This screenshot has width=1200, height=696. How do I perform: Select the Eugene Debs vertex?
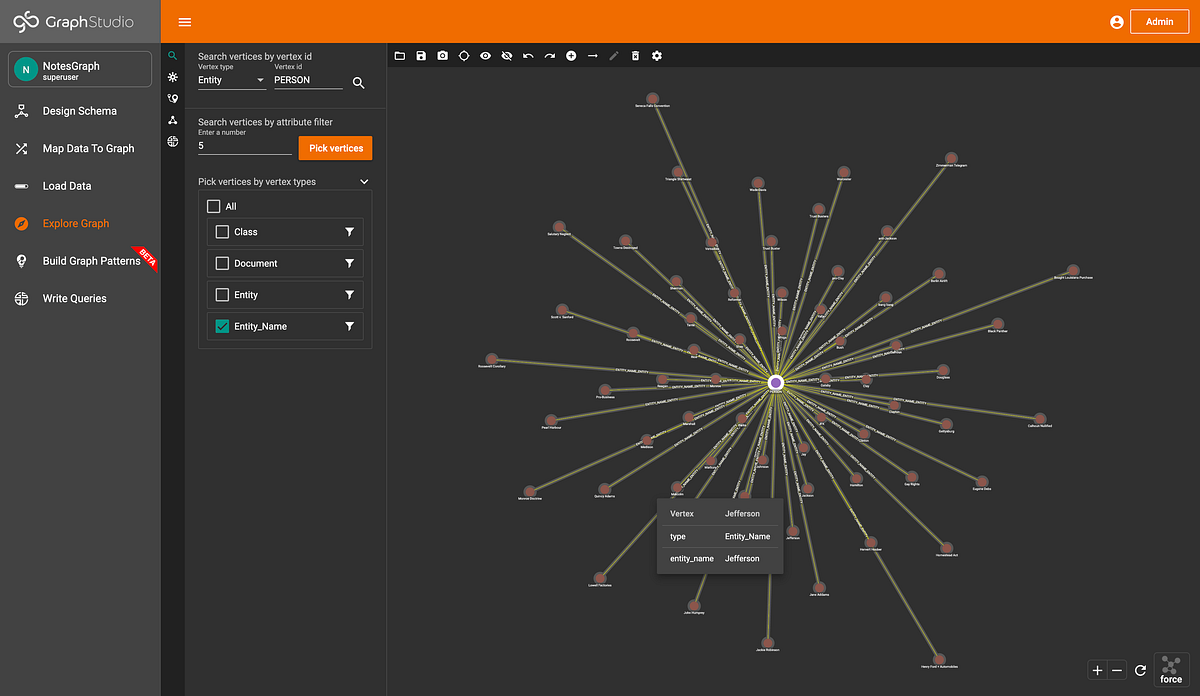(x=982, y=481)
